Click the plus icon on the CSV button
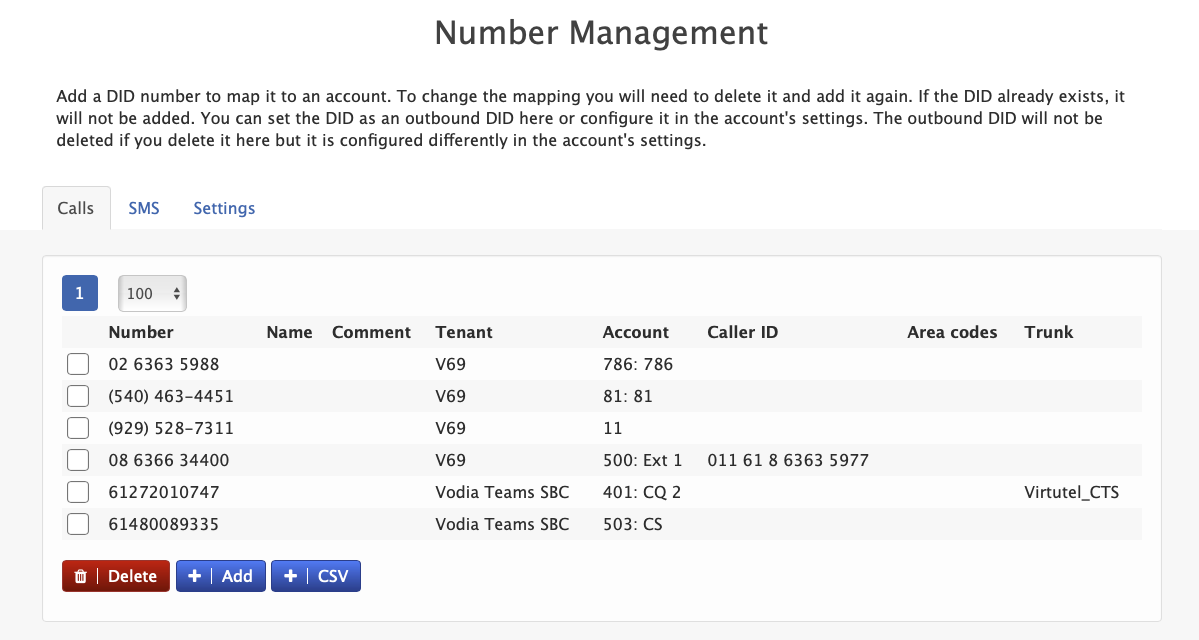The width and height of the screenshot is (1199, 640). coord(290,576)
